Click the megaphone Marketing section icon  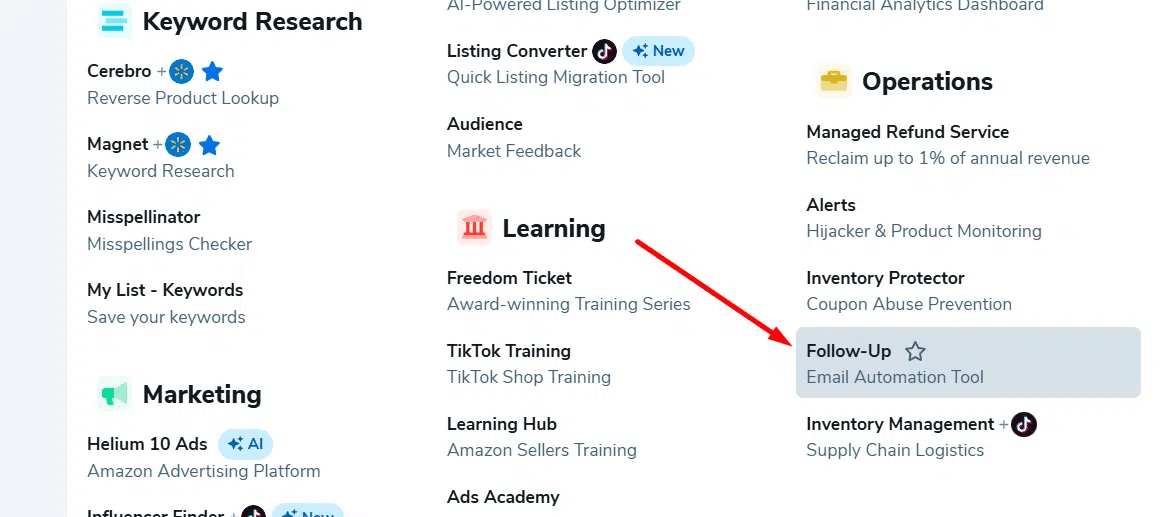(x=114, y=394)
